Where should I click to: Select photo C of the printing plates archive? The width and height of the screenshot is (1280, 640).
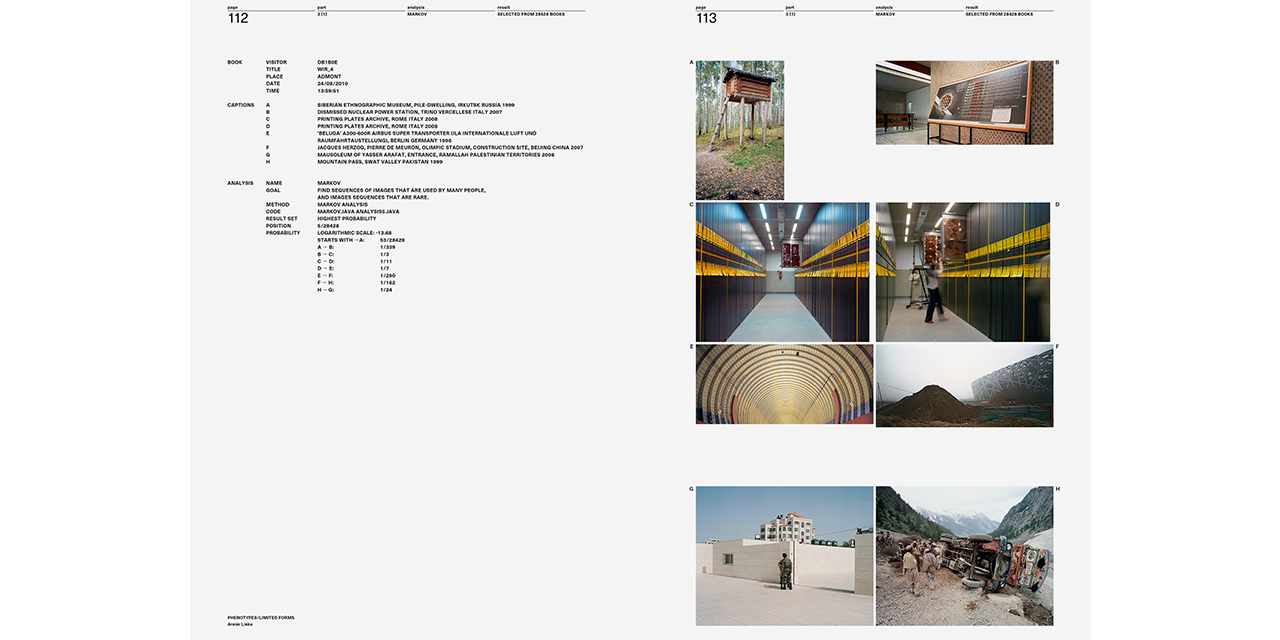click(782, 272)
